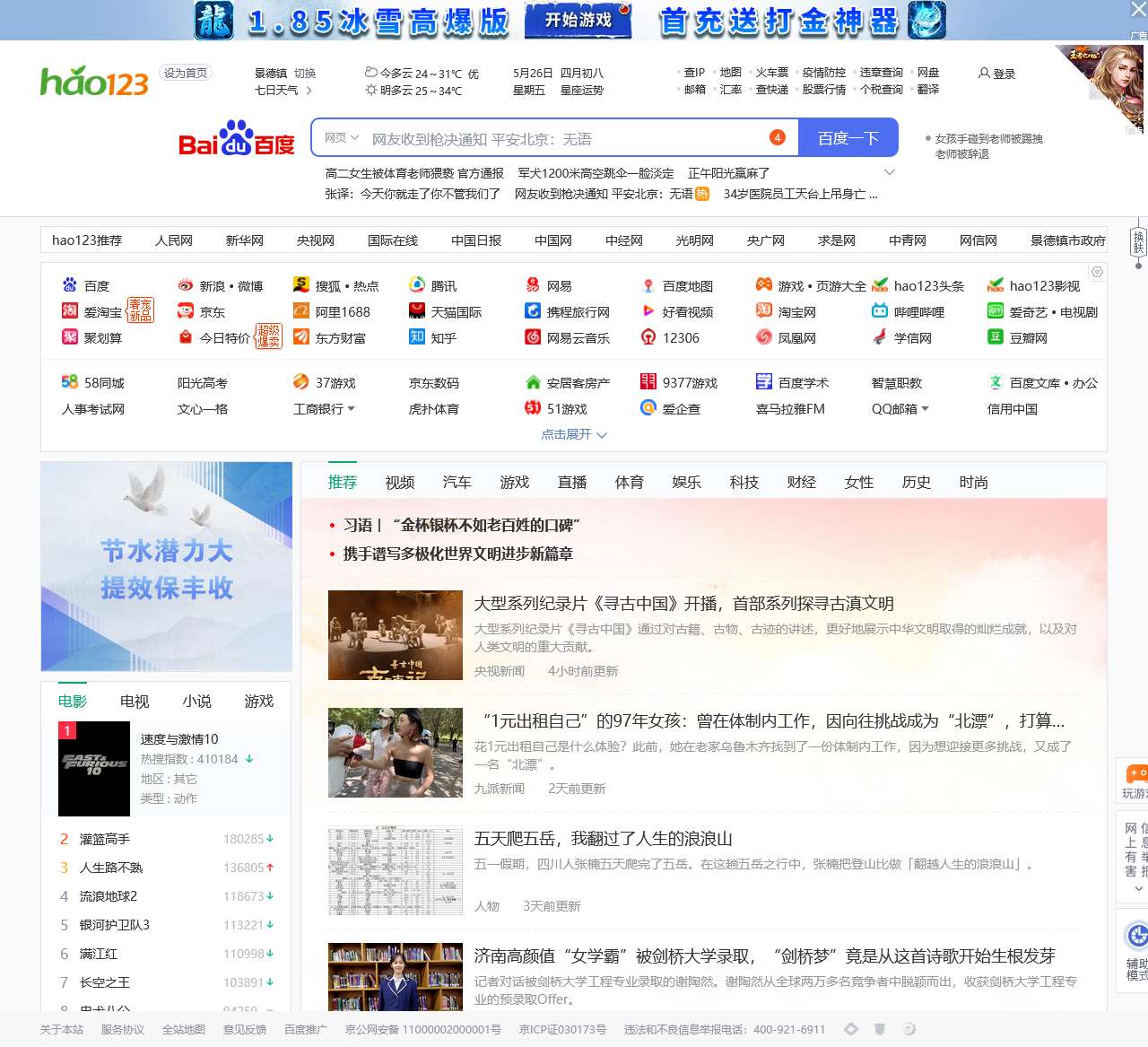Screen dimensions: 1148x1047
Task: Open the 工商银行 dropdown arrow
Action: (x=351, y=409)
